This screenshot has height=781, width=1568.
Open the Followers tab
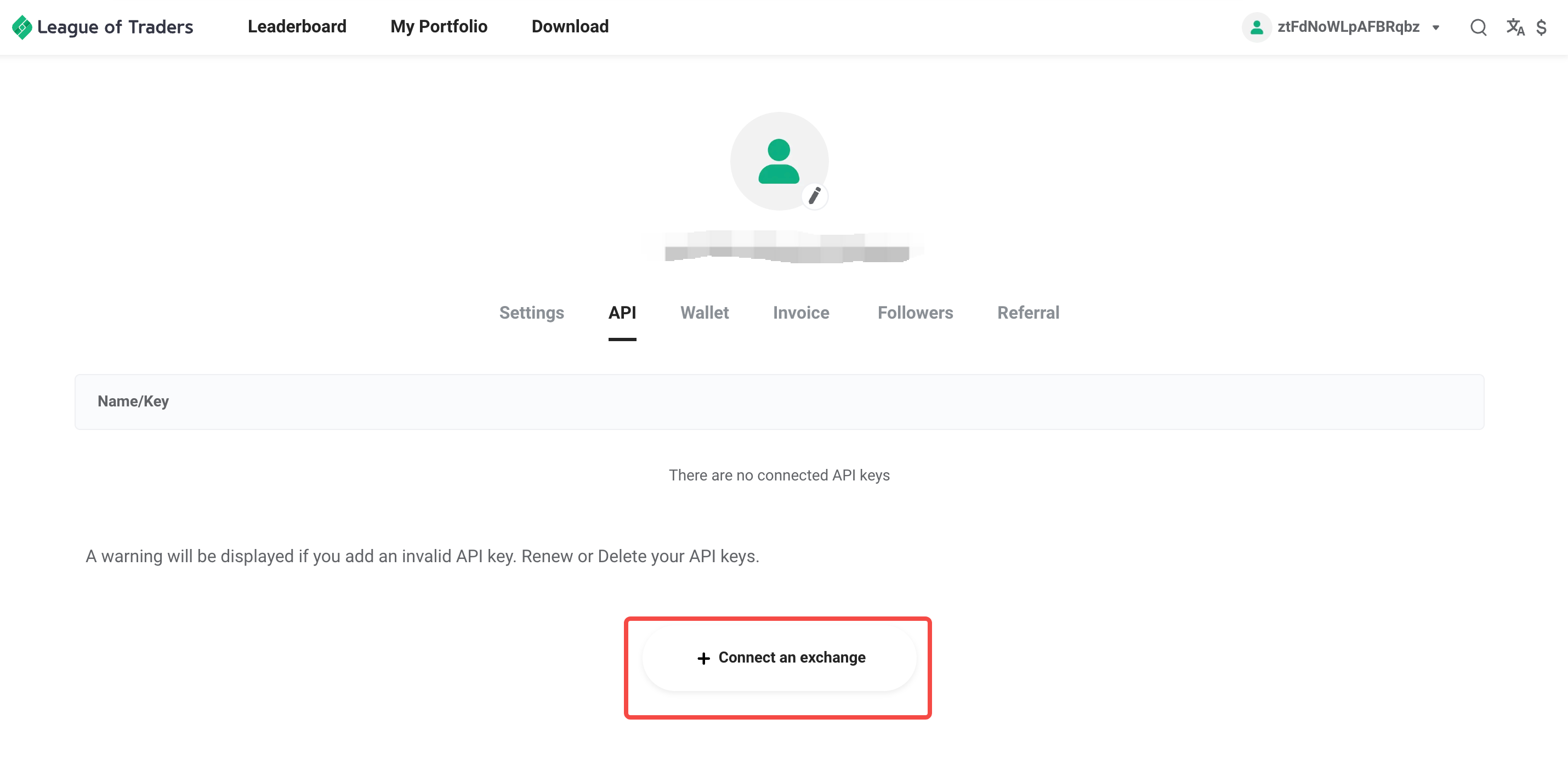pos(915,312)
